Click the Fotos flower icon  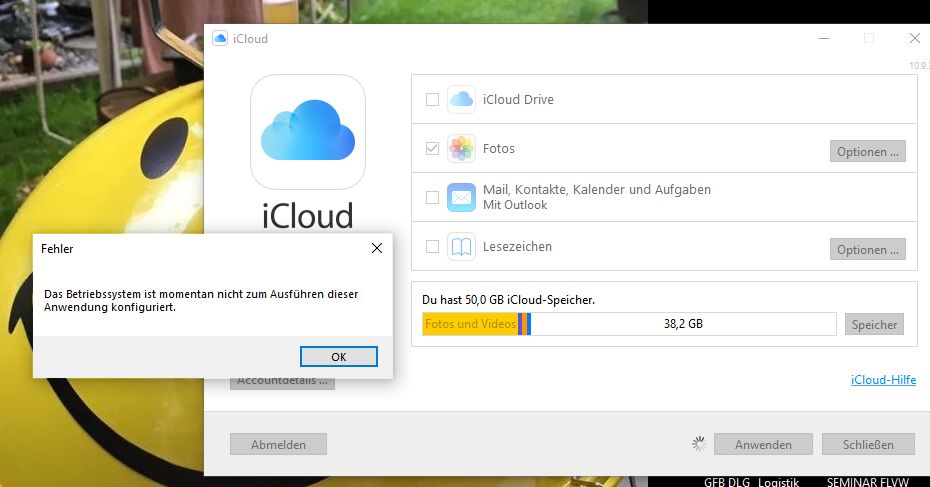pos(461,148)
